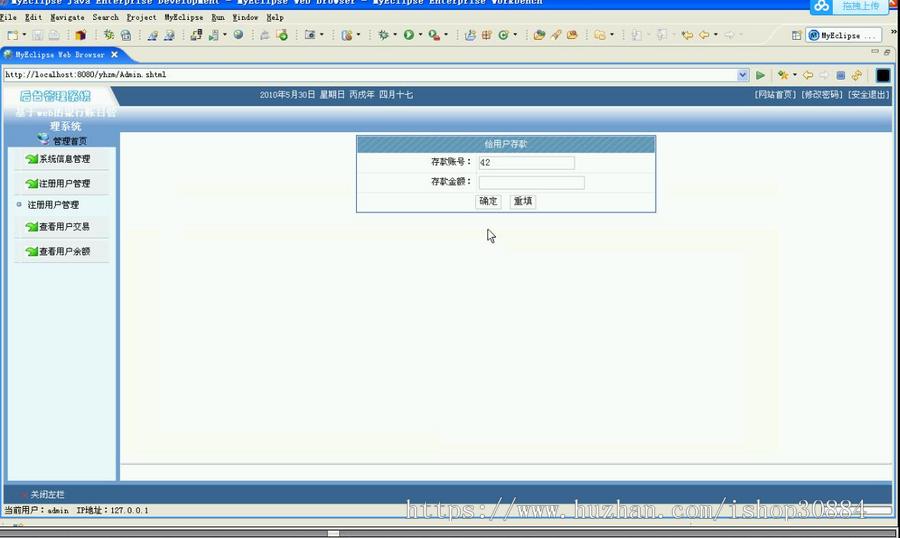Click the 存款账号 input field
The width and height of the screenshot is (900, 538).
[x=526, y=162]
